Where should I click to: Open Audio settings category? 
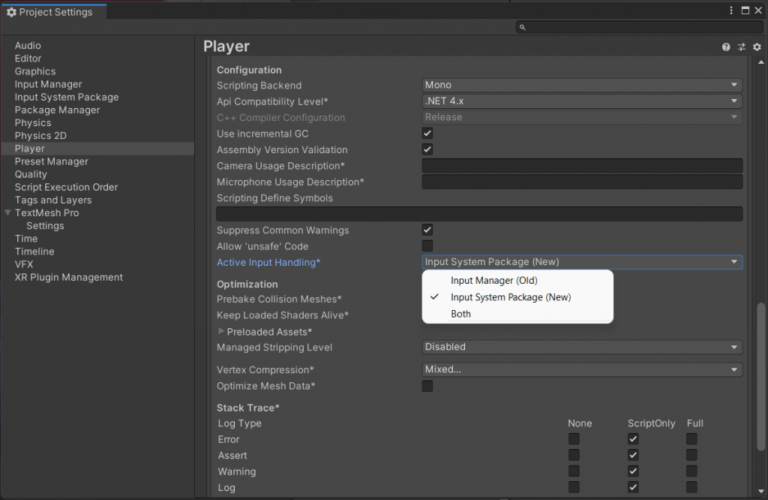coord(28,46)
